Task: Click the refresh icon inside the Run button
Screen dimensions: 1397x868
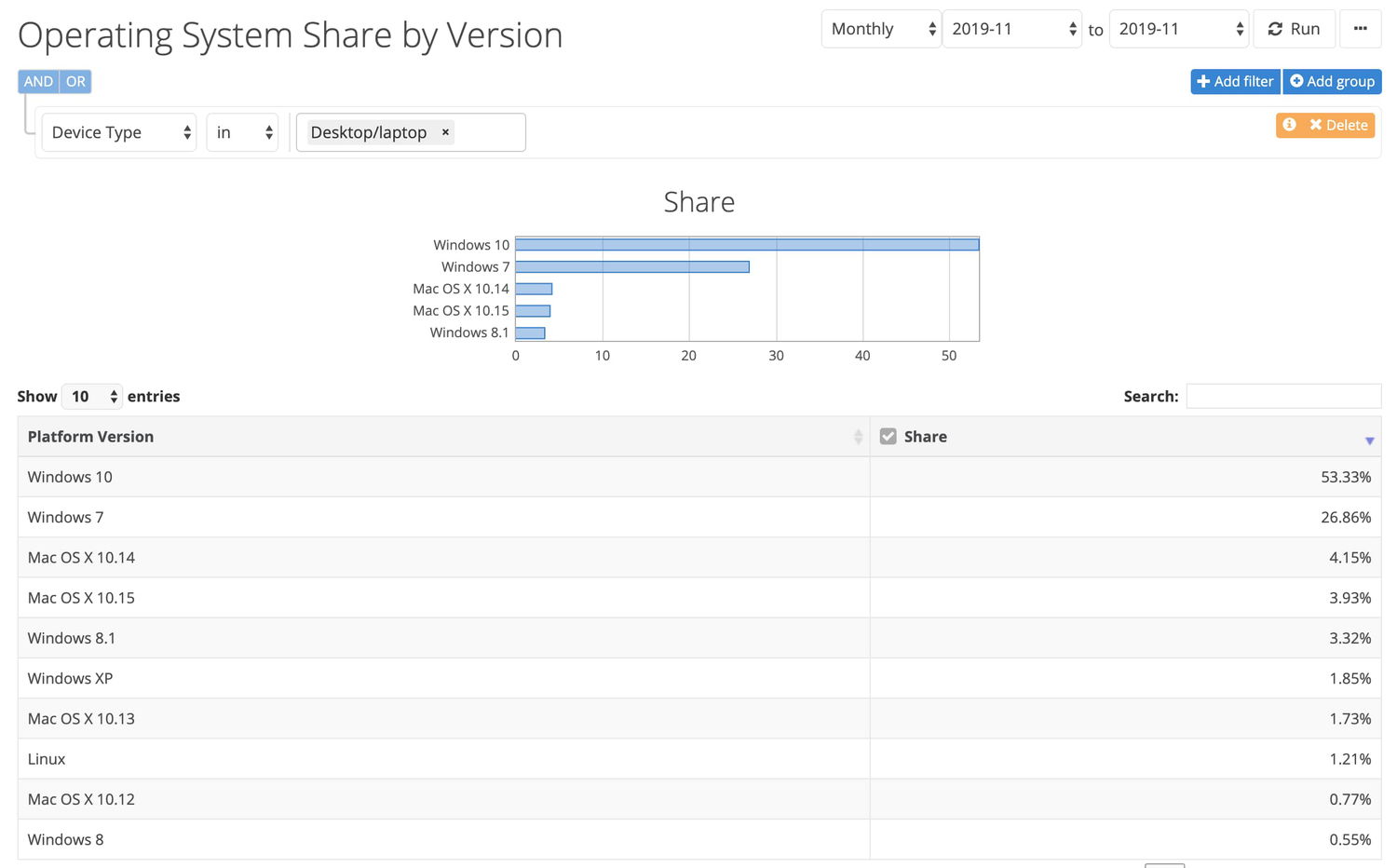Action: (1275, 28)
